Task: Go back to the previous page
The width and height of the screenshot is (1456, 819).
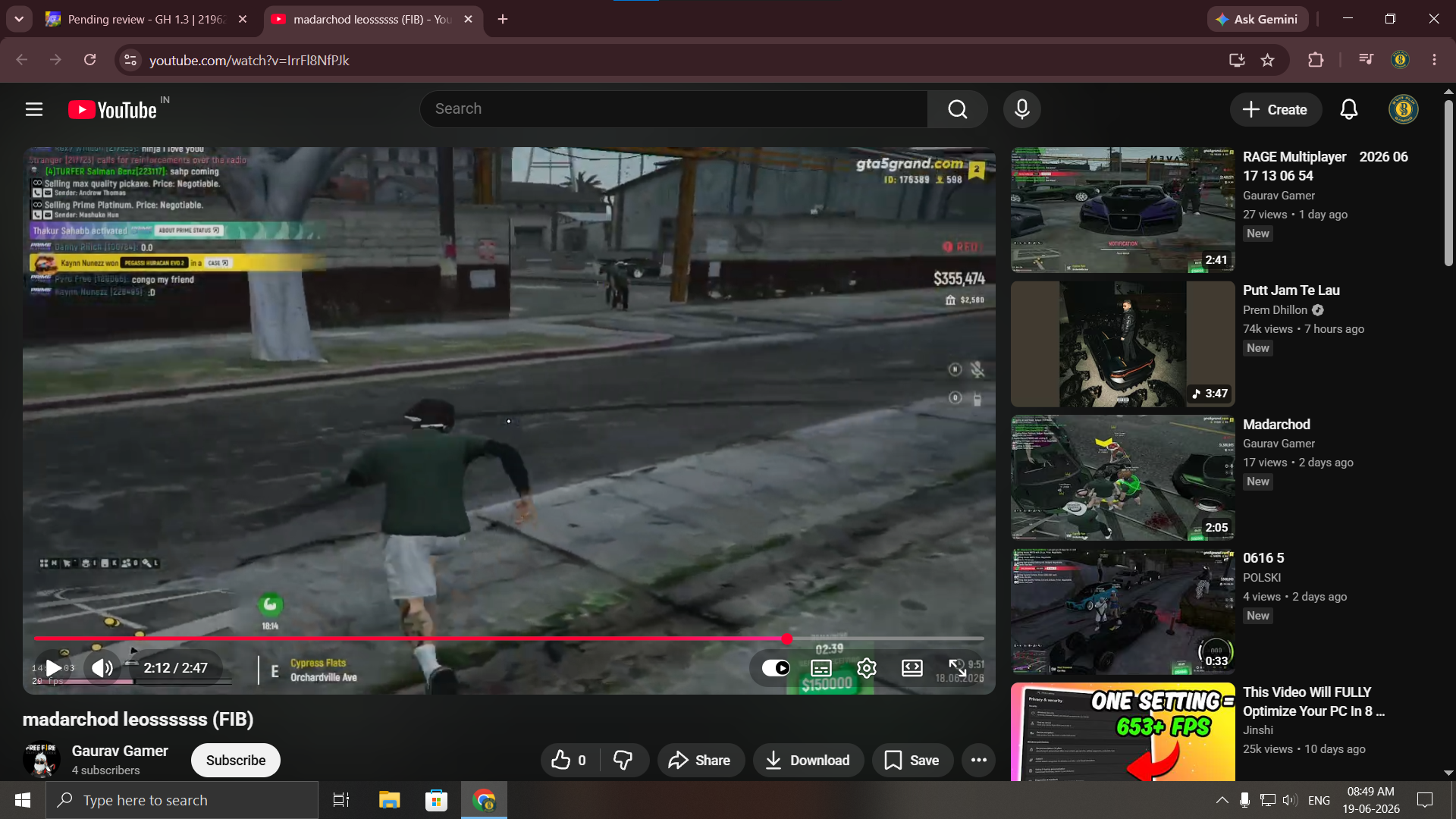Action: [21, 60]
